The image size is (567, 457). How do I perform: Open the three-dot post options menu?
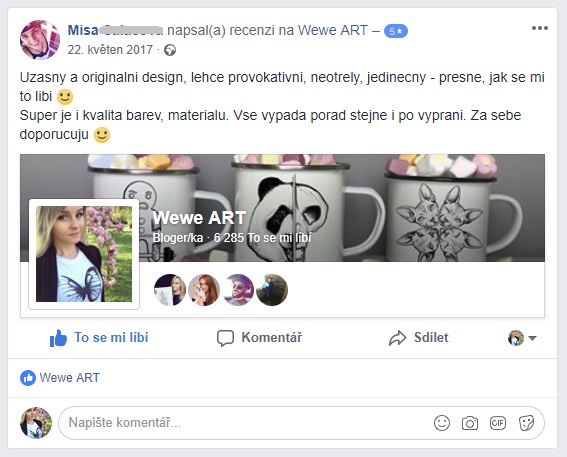click(x=540, y=28)
